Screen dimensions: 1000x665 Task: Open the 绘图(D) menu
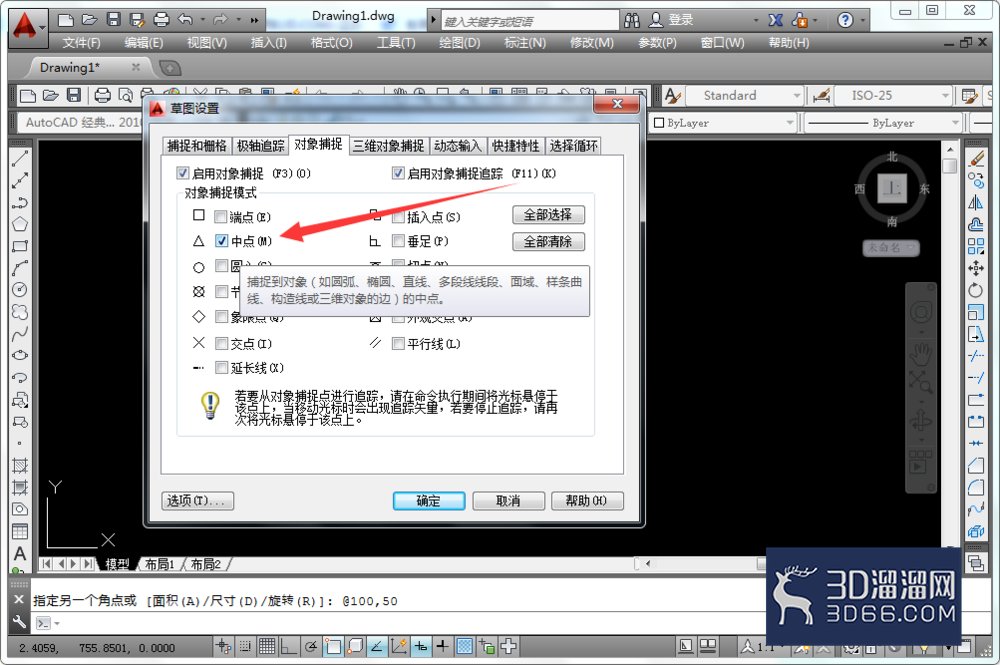click(x=459, y=43)
